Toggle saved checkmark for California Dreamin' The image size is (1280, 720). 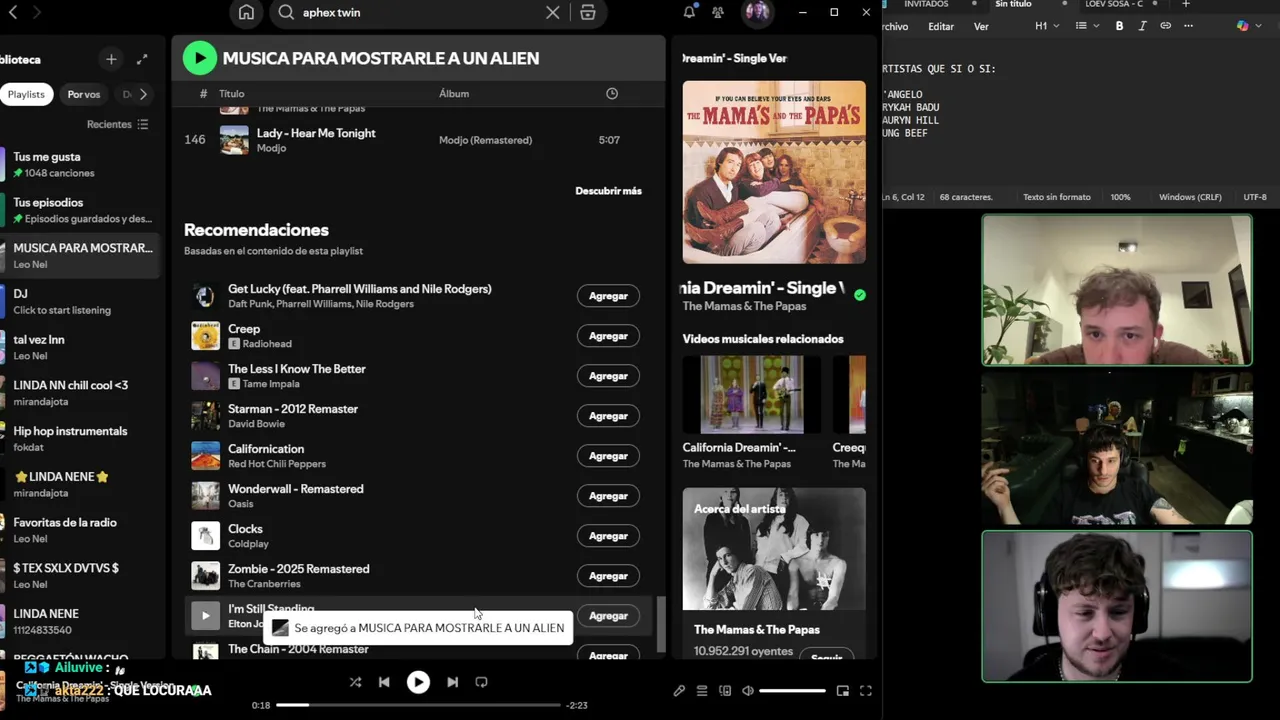pos(860,294)
